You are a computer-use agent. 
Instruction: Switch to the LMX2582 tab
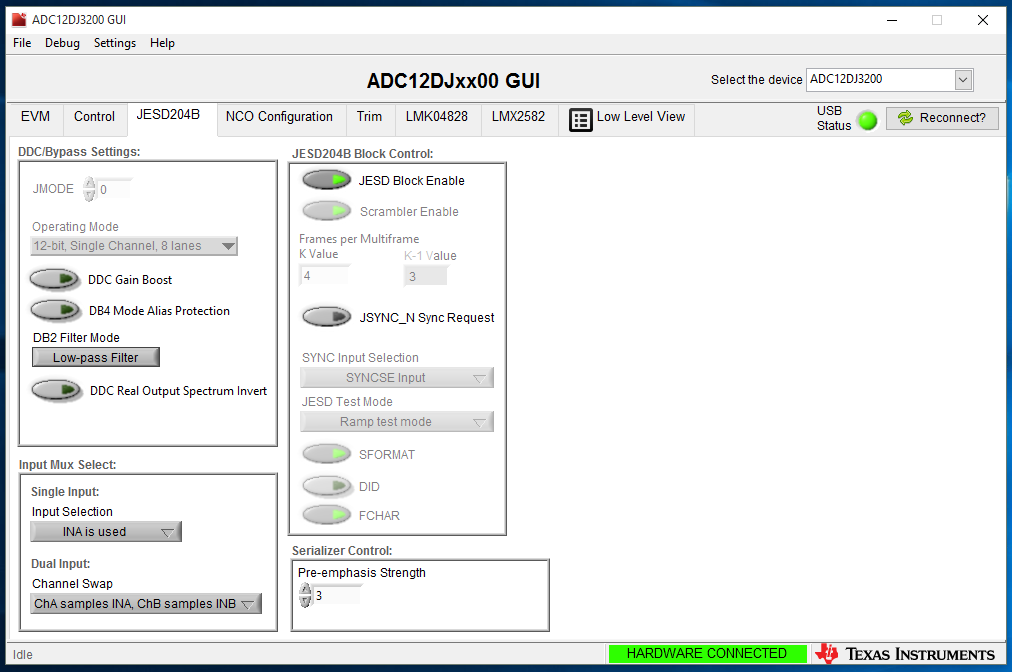[518, 117]
